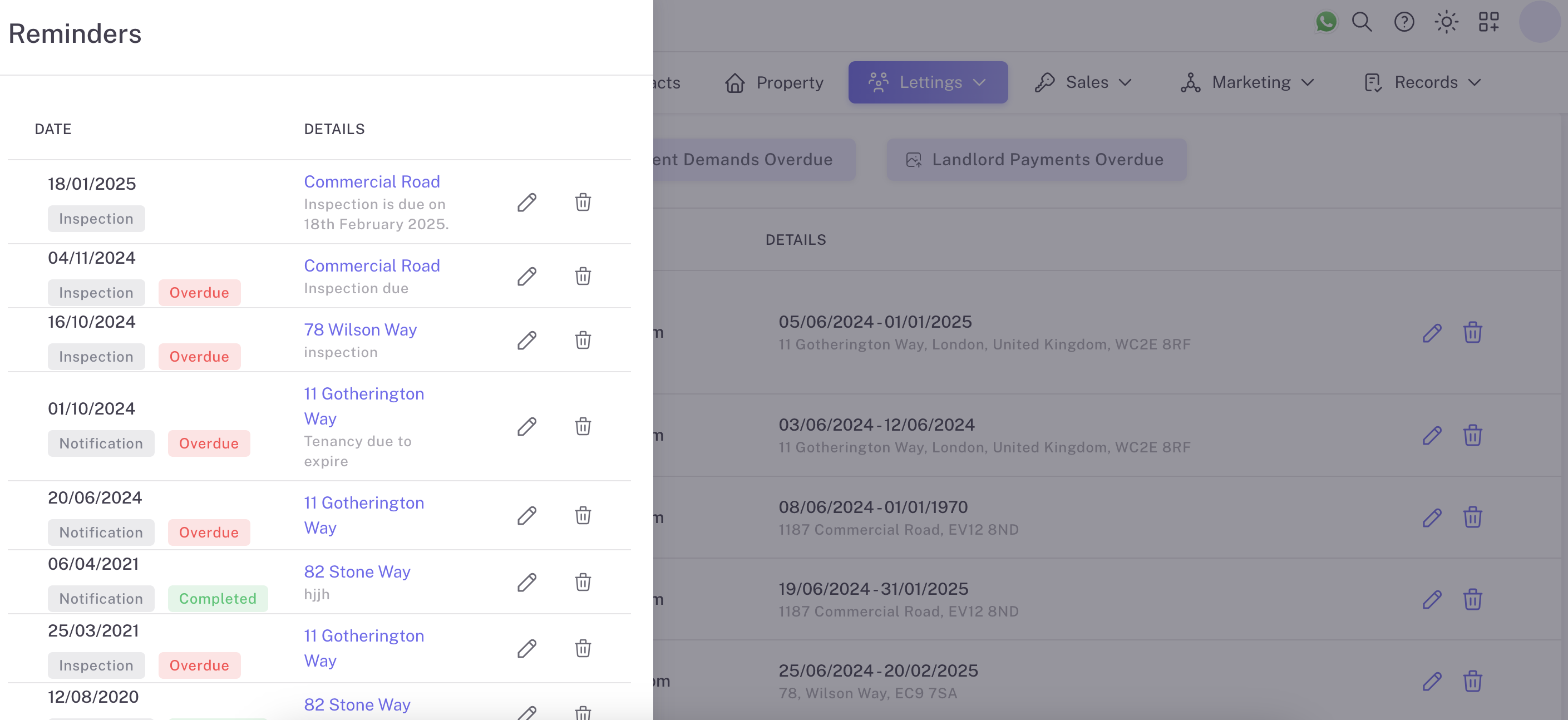Expand the Sales dropdown menu

[1083, 82]
